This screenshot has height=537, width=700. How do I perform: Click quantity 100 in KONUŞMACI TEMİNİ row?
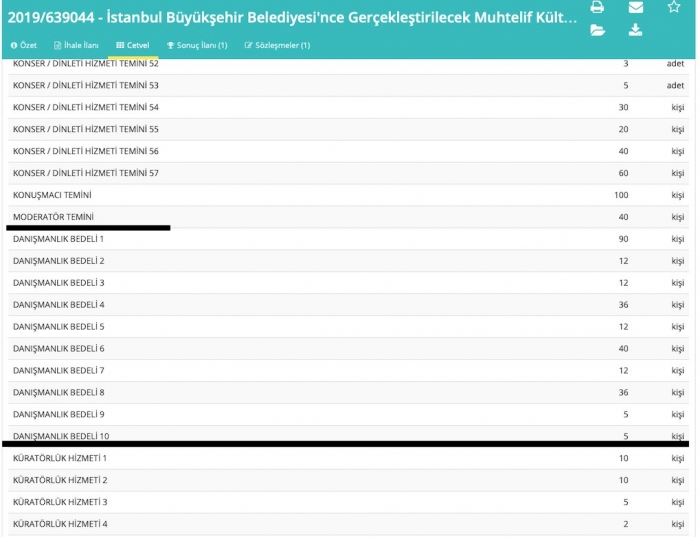[x=621, y=195]
